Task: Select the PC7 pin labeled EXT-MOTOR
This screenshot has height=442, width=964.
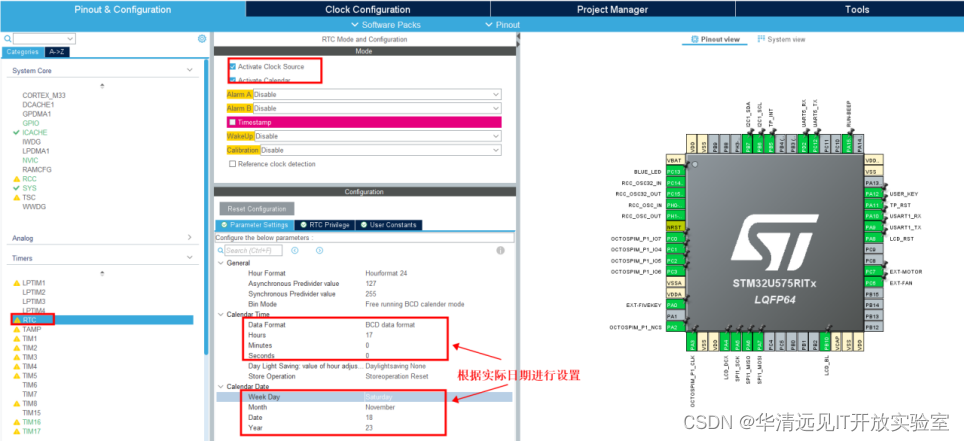Action: pos(873,272)
